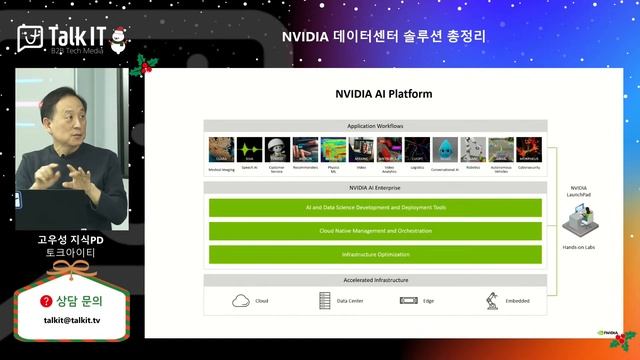
Task: Click the talkit@talkit.tv email address
Action: [x=72, y=320]
